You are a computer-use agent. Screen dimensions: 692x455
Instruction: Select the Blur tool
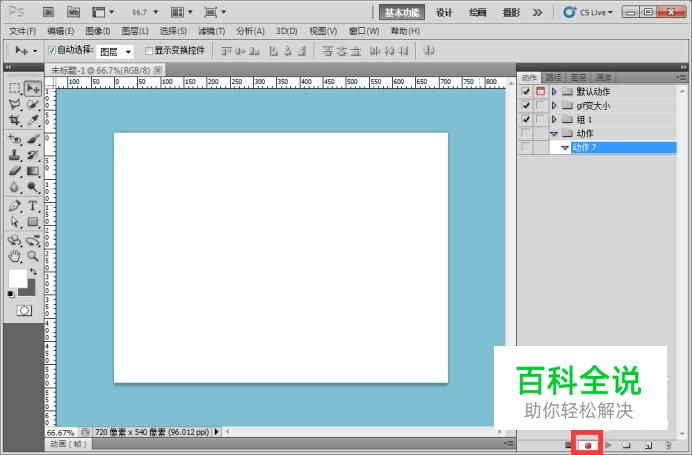(x=15, y=187)
